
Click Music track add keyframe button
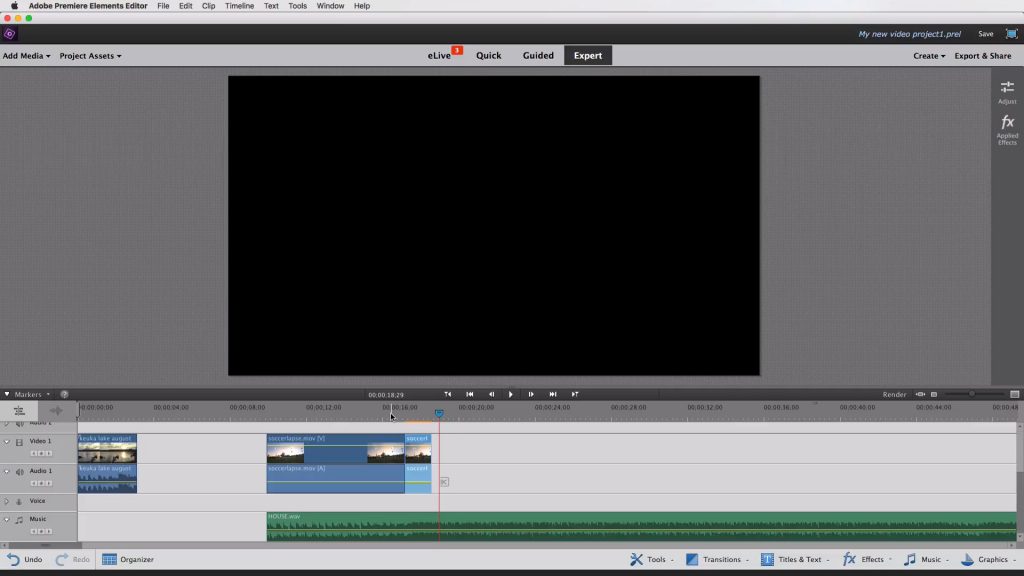40,531
